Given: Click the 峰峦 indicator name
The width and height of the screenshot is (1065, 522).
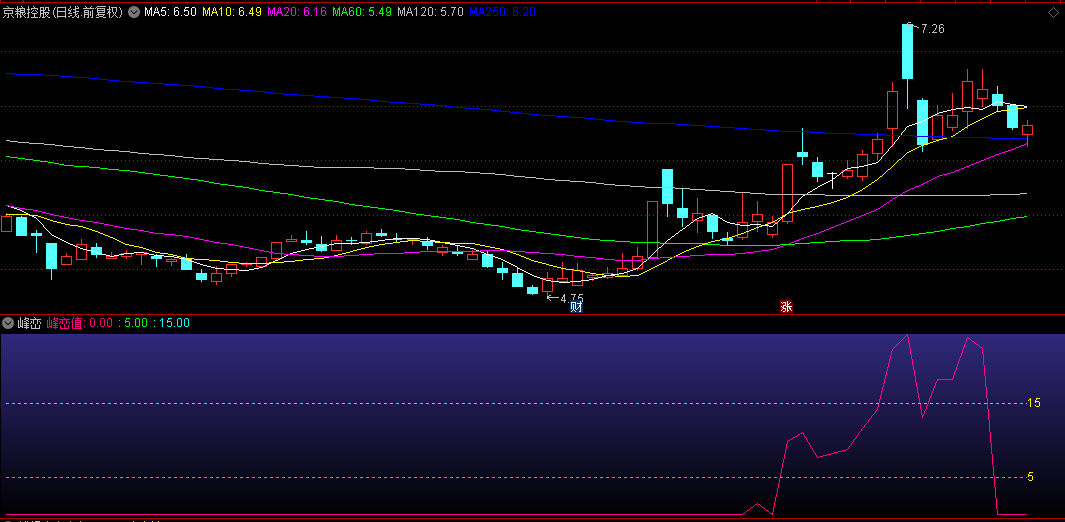Looking at the screenshot, I should point(29,323).
